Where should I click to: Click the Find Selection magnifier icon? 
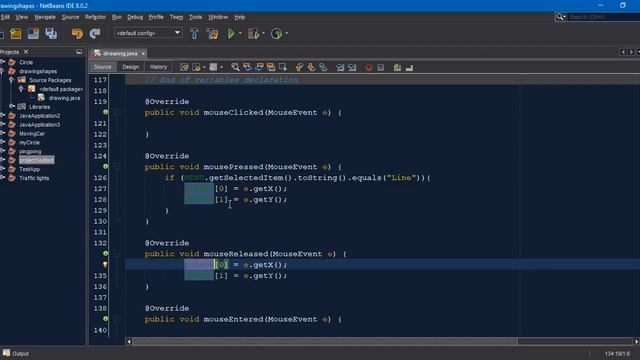(x=235, y=67)
